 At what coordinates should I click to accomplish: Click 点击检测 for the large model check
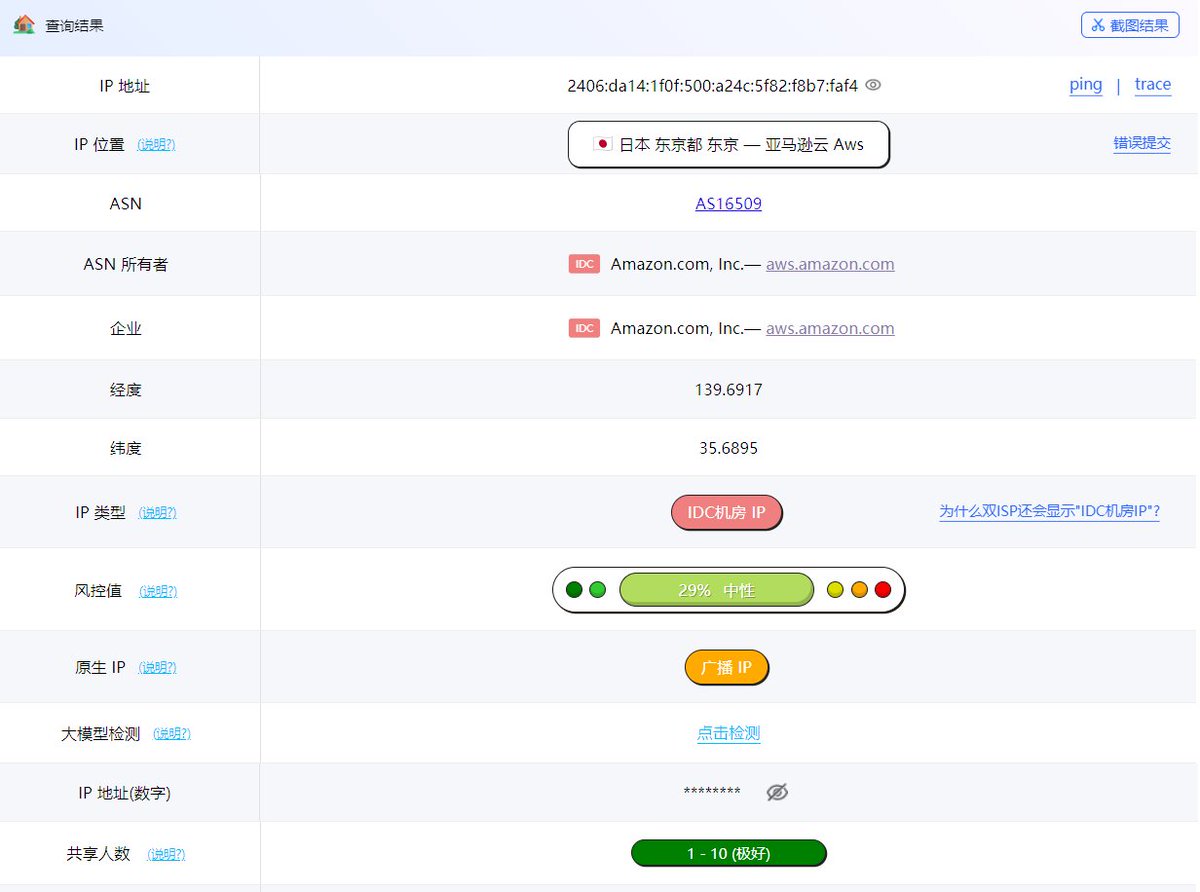click(x=729, y=734)
